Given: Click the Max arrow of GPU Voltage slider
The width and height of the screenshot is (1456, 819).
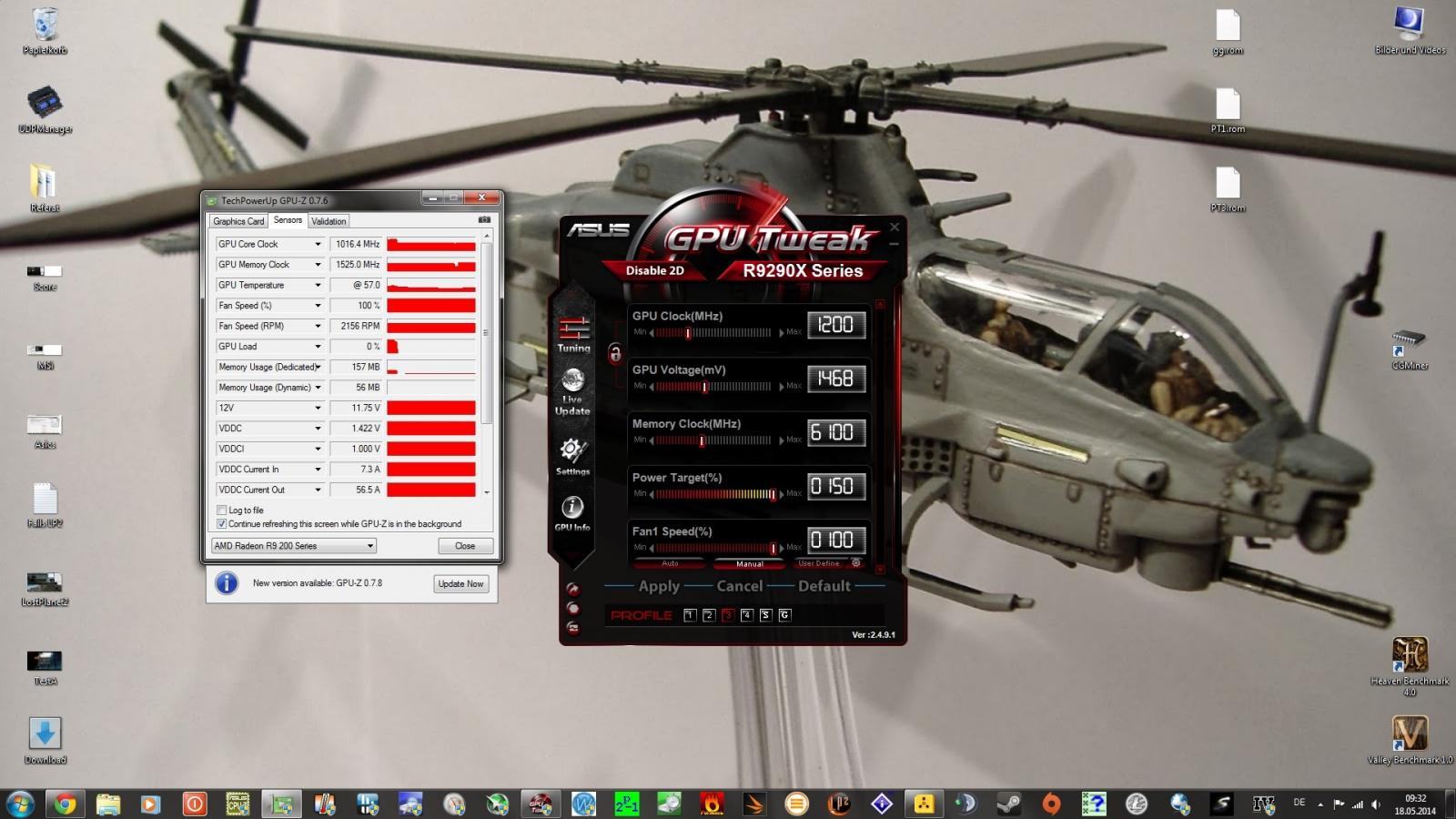Looking at the screenshot, I should tap(782, 387).
